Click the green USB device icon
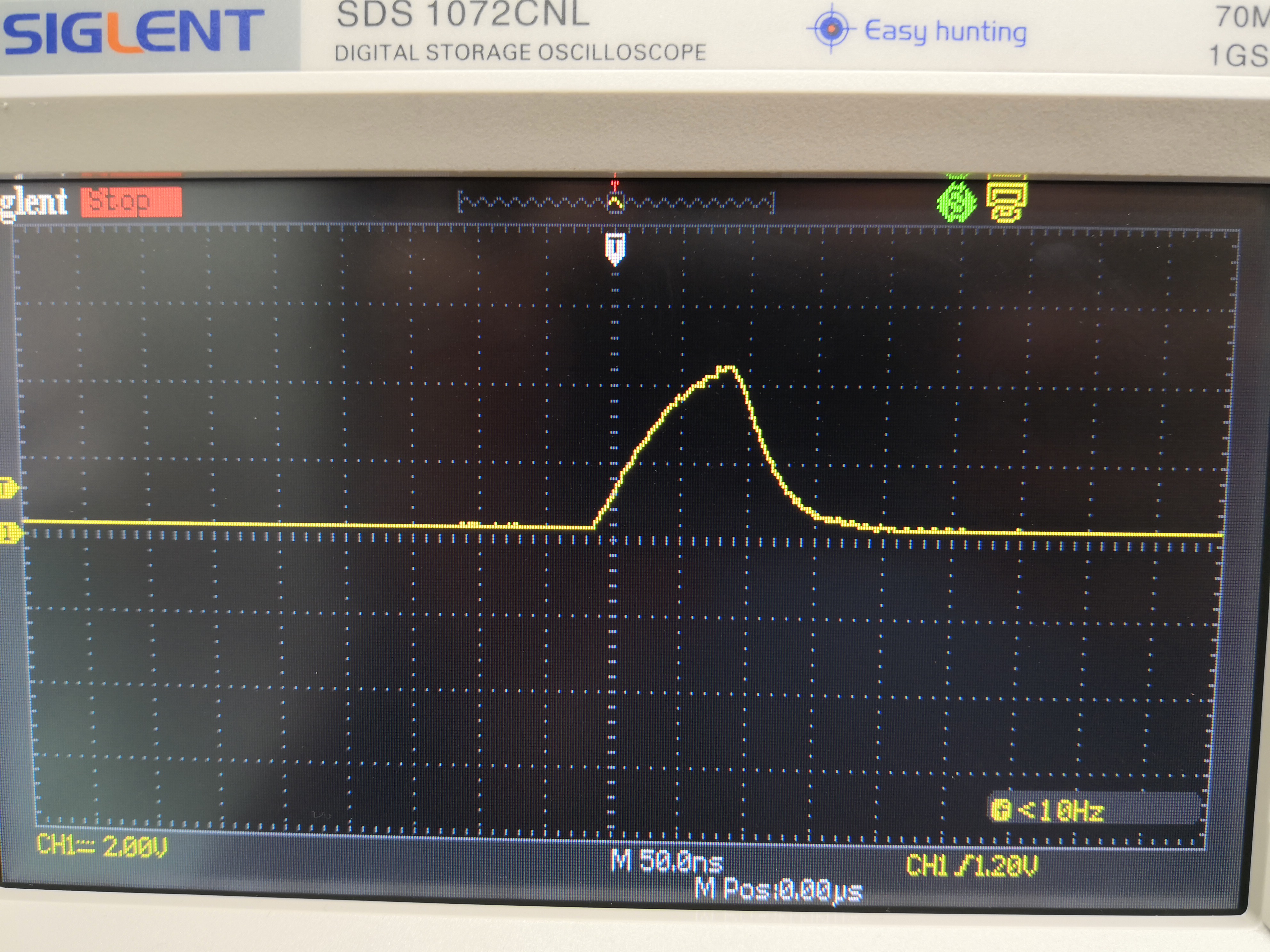 pyautogui.click(x=957, y=202)
